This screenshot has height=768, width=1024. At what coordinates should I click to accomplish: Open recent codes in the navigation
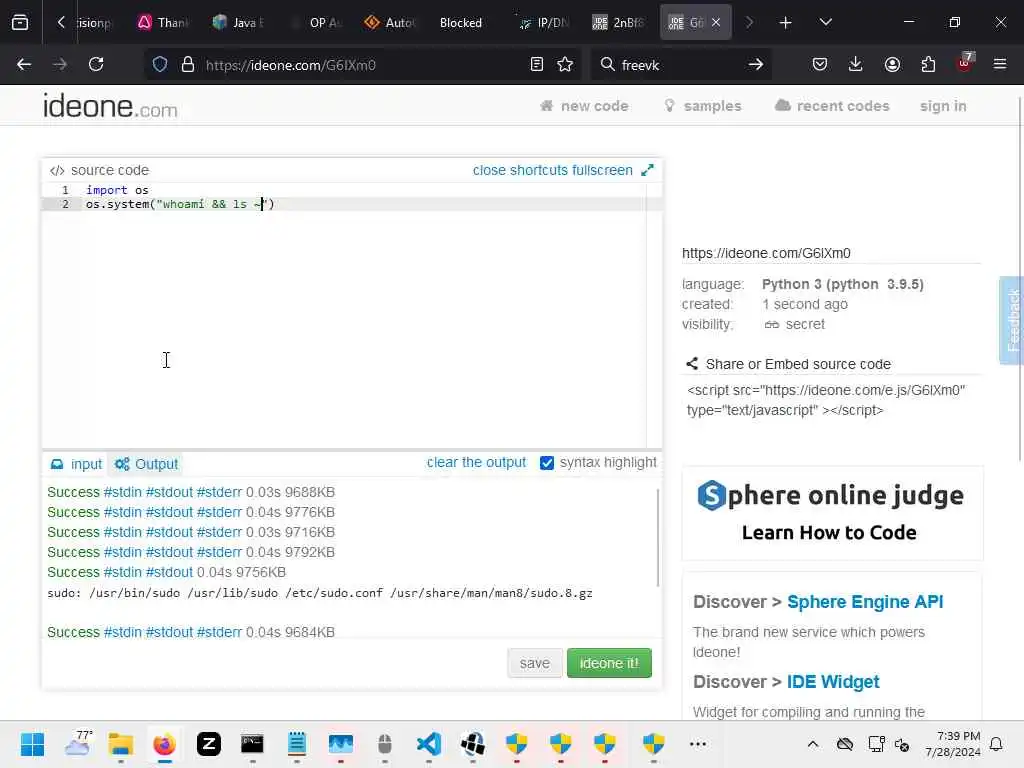point(832,106)
